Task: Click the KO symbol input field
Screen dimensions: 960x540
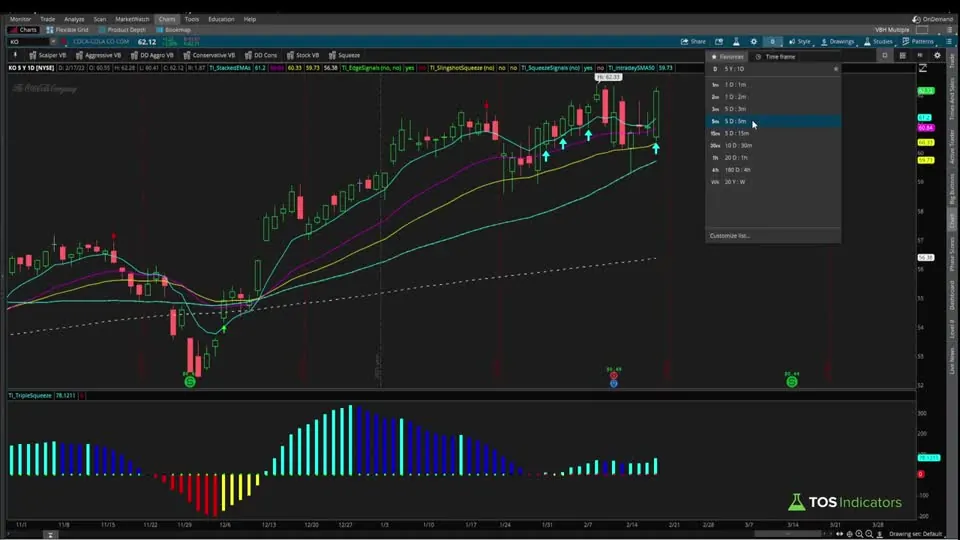Action: point(28,42)
